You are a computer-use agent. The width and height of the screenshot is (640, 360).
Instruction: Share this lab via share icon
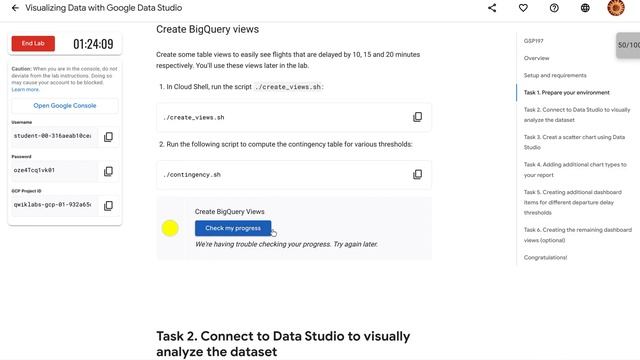492,8
